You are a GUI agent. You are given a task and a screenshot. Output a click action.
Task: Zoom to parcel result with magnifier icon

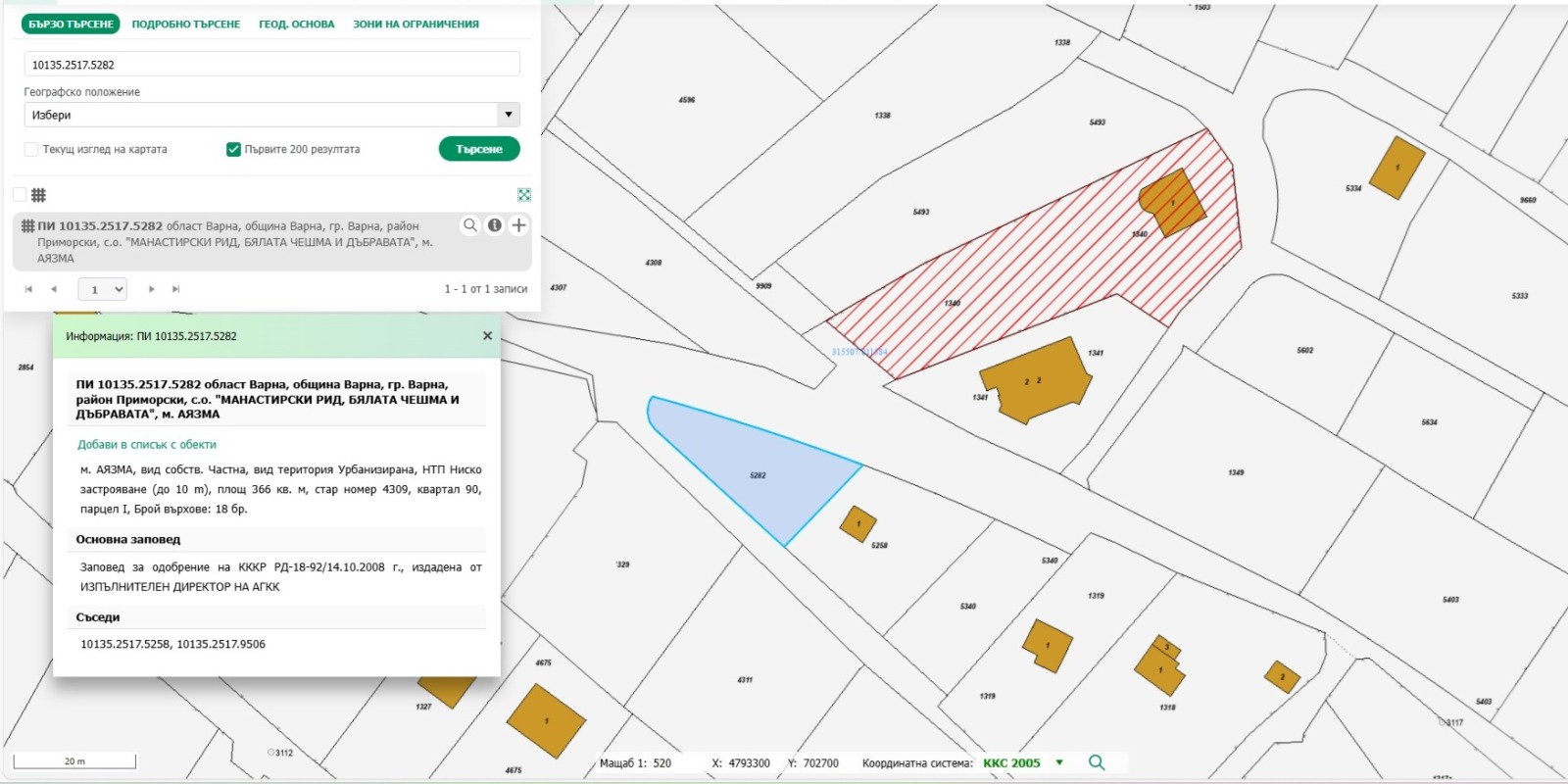click(470, 225)
